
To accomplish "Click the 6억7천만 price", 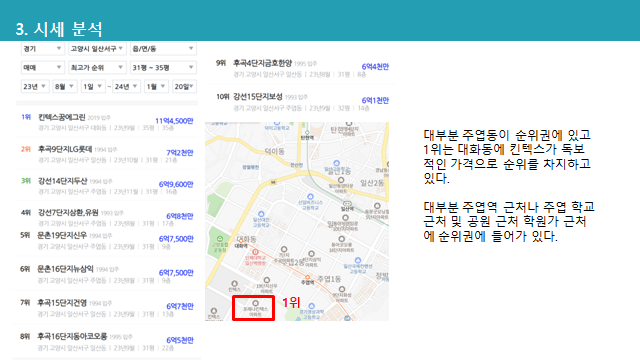I will coord(180,307).
